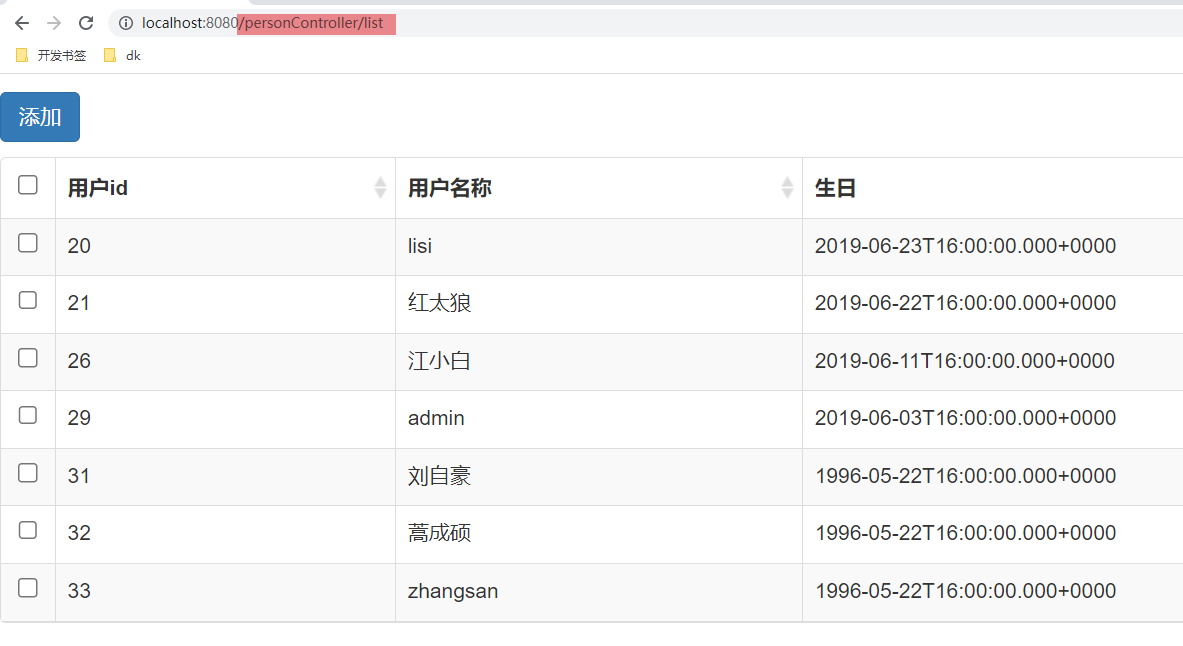The height and width of the screenshot is (646, 1183).
Task: Click birthday 2019-06-22T16:00:00.000+0000
Action: point(965,303)
